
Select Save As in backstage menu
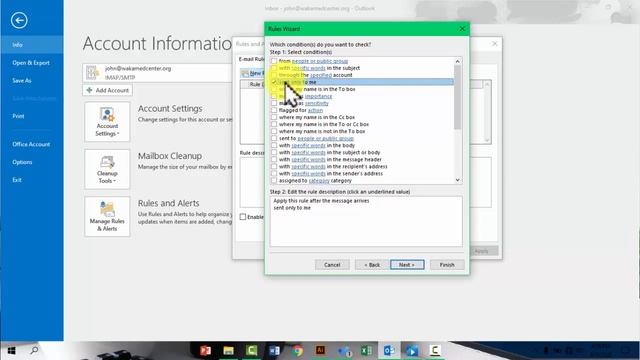[x=32, y=80]
